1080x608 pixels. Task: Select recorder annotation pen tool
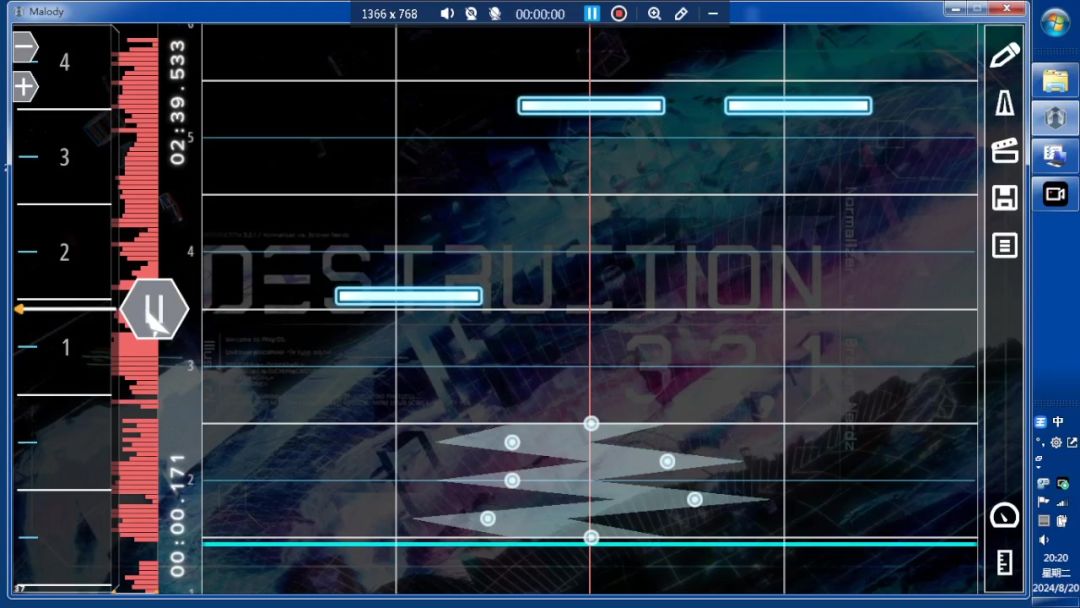click(x=681, y=14)
